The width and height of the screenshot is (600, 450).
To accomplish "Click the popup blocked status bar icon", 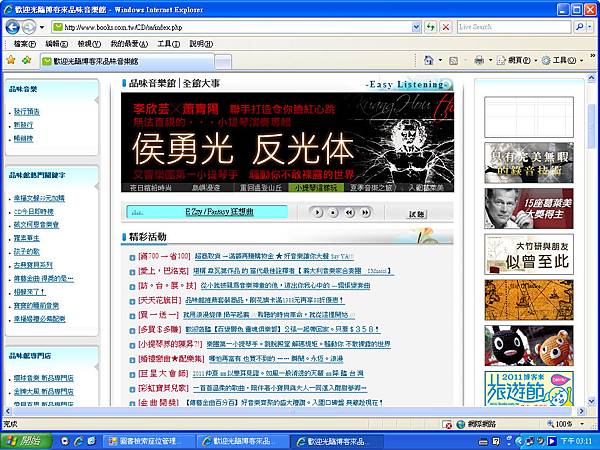I will [446, 424].
